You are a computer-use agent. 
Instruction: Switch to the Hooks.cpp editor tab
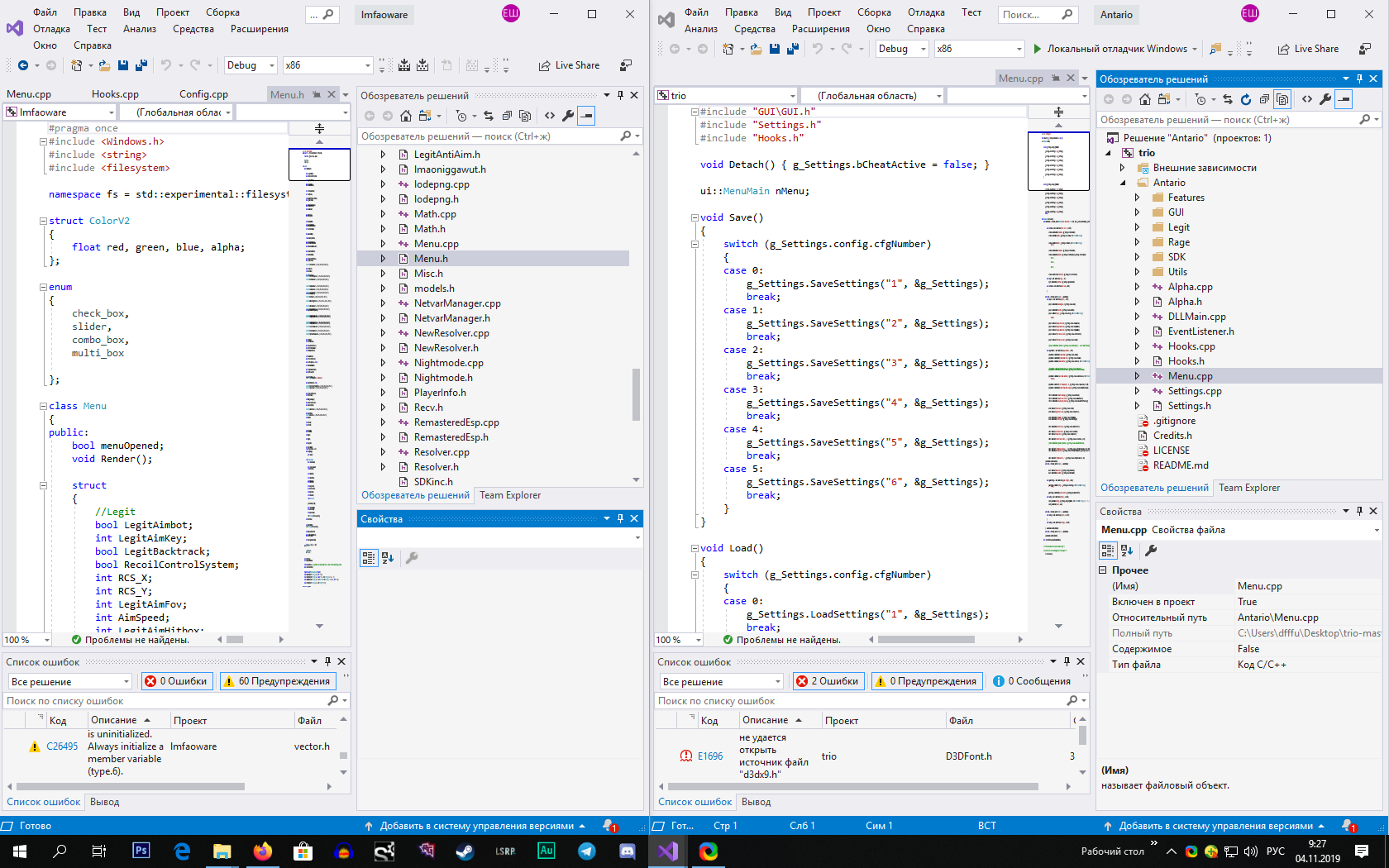pyautogui.click(x=115, y=94)
